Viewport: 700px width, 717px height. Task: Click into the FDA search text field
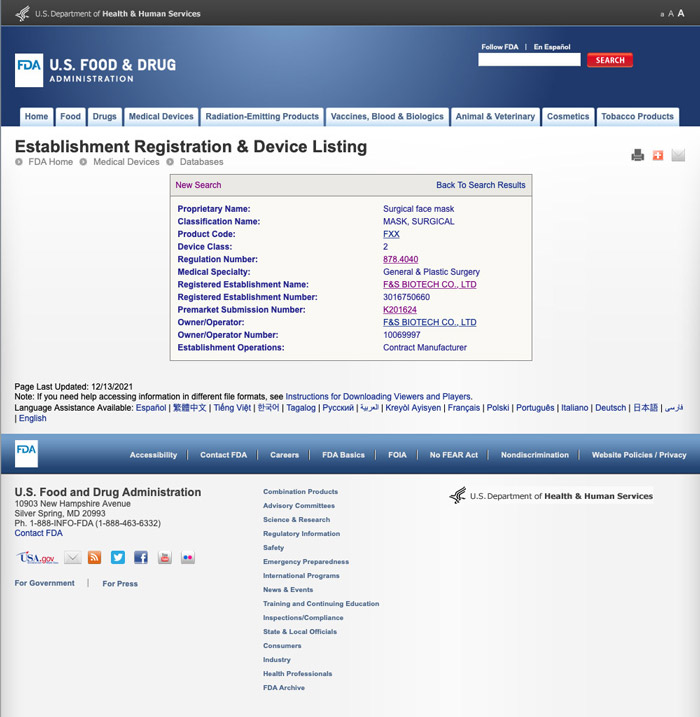pos(529,60)
